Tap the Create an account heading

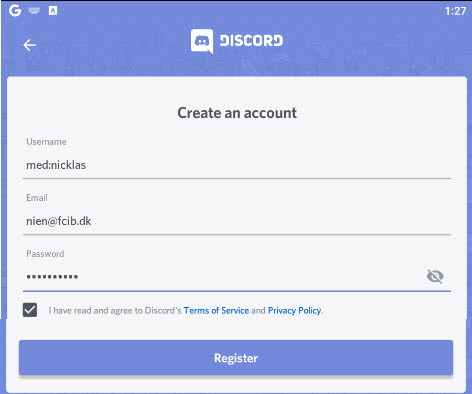pos(237,113)
